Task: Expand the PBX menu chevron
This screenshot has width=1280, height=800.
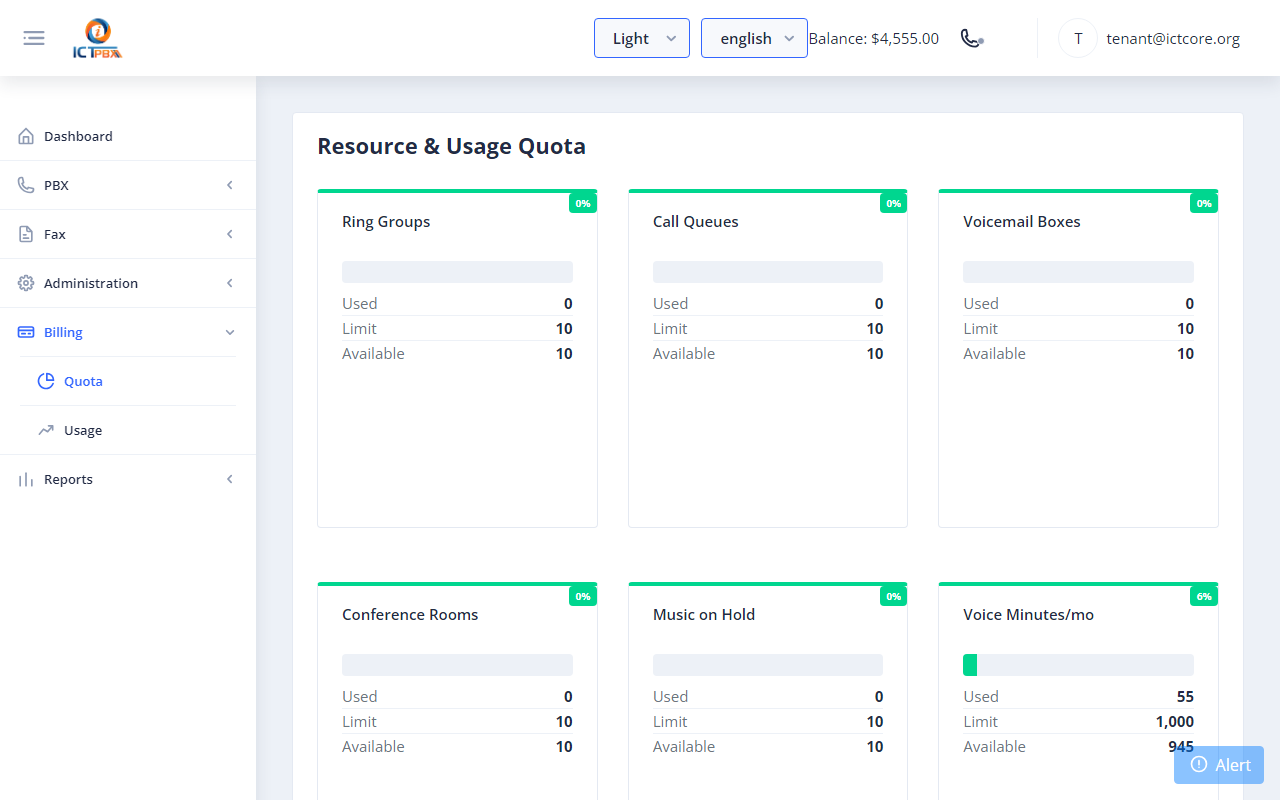Action: tap(230, 185)
